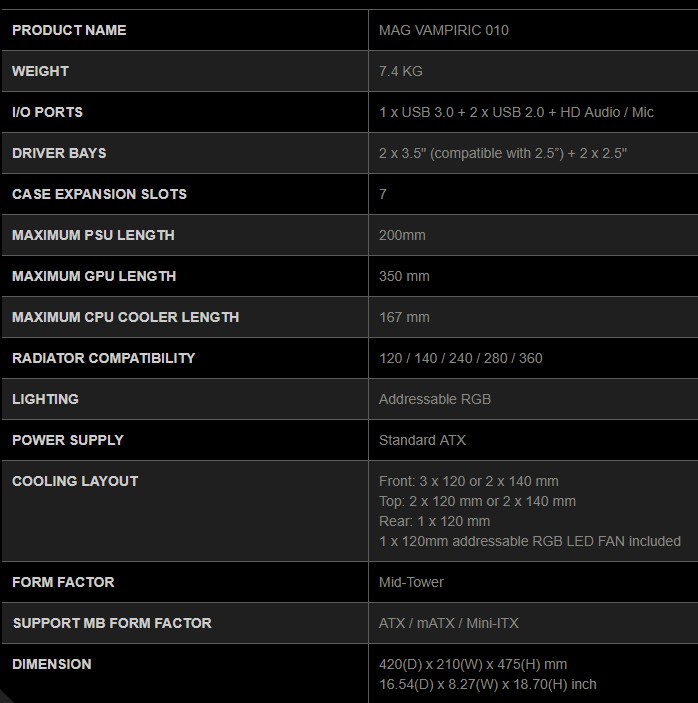Click the Rear 1 x 120 mm line
698x703 pixels.
[434, 521]
